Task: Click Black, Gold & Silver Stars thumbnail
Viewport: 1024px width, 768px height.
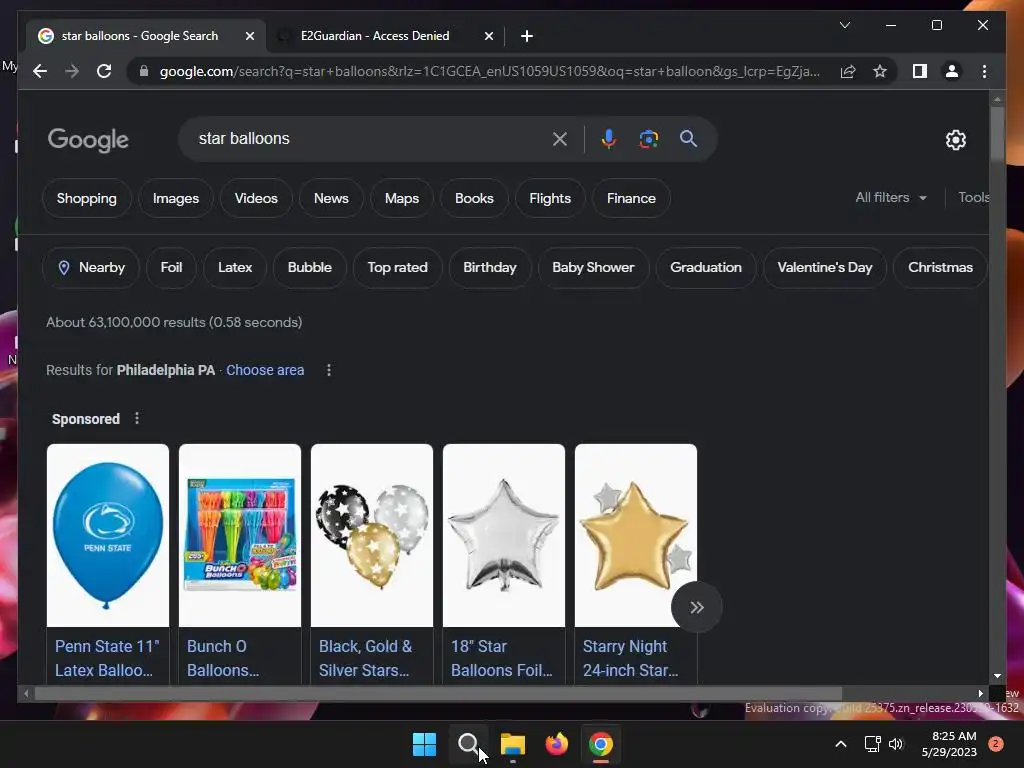Action: 372,536
